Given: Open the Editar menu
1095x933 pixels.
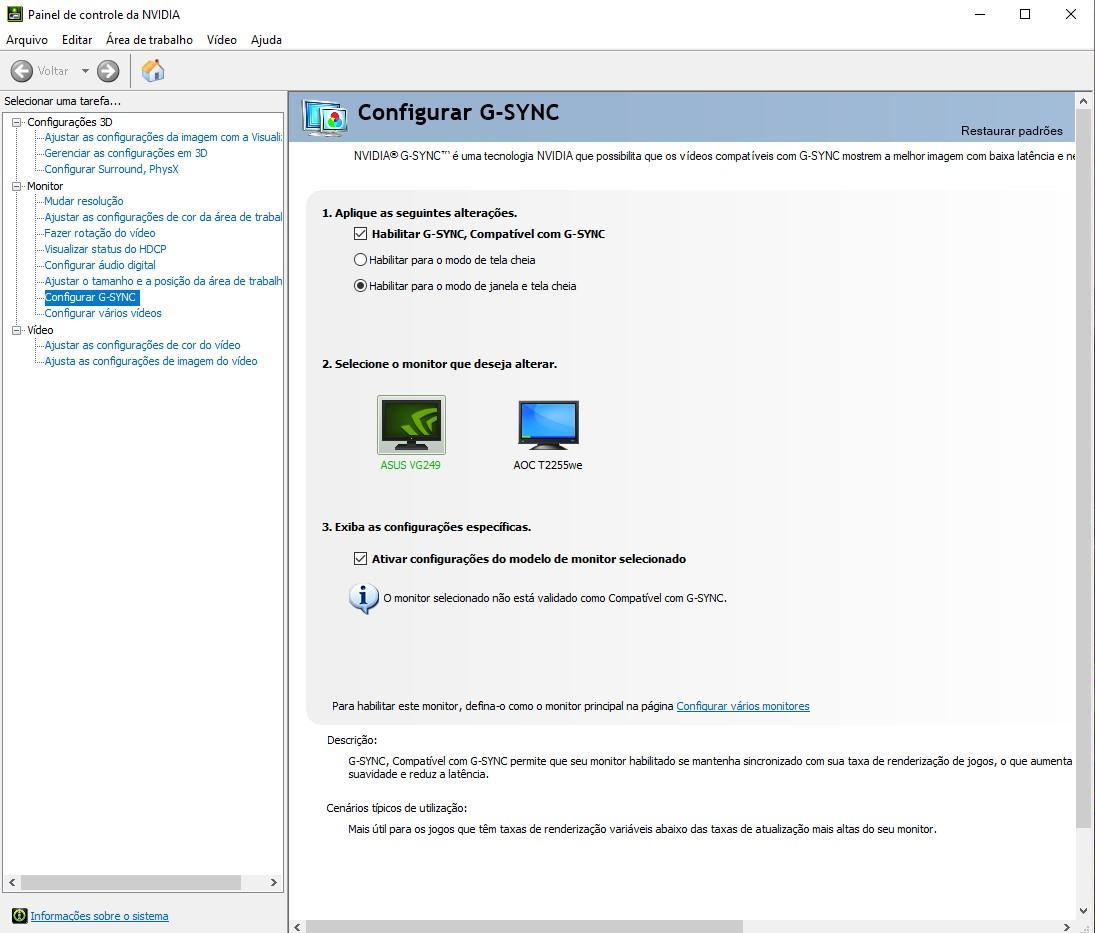Looking at the screenshot, I should point(77,40).
